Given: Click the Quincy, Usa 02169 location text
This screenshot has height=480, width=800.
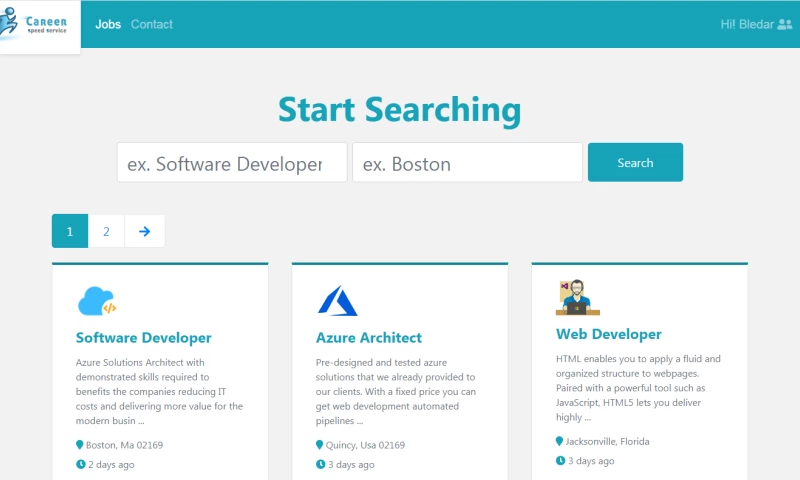Looking at the screenshot, I should click(x=365, y=445).
